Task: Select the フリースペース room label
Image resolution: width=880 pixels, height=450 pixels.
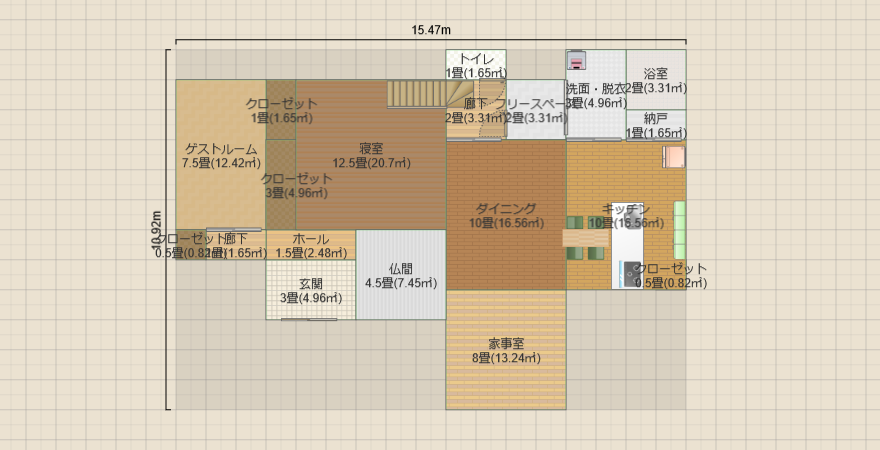Action: (535, 111)
